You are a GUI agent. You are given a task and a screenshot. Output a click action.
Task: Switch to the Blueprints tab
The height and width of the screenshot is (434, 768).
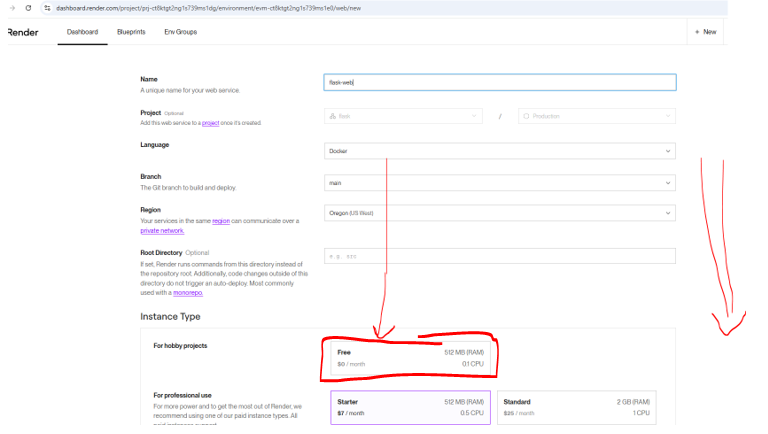click(131, 32)
